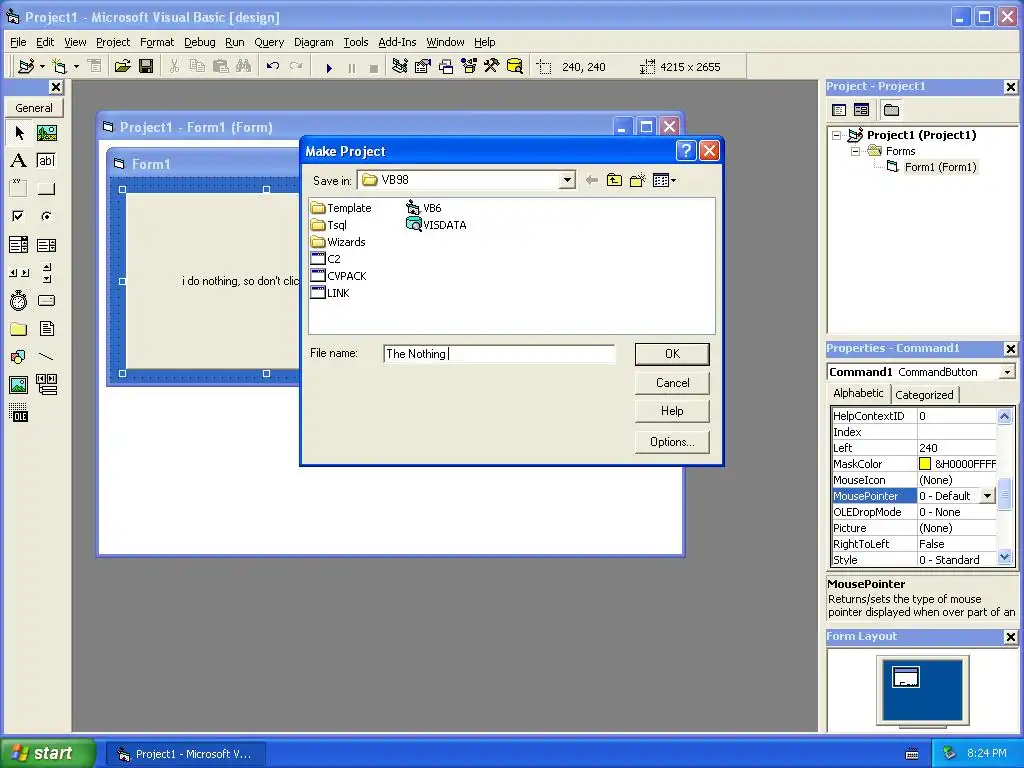
Task: Select the Line control tool
Action: [x=46, y=357]
